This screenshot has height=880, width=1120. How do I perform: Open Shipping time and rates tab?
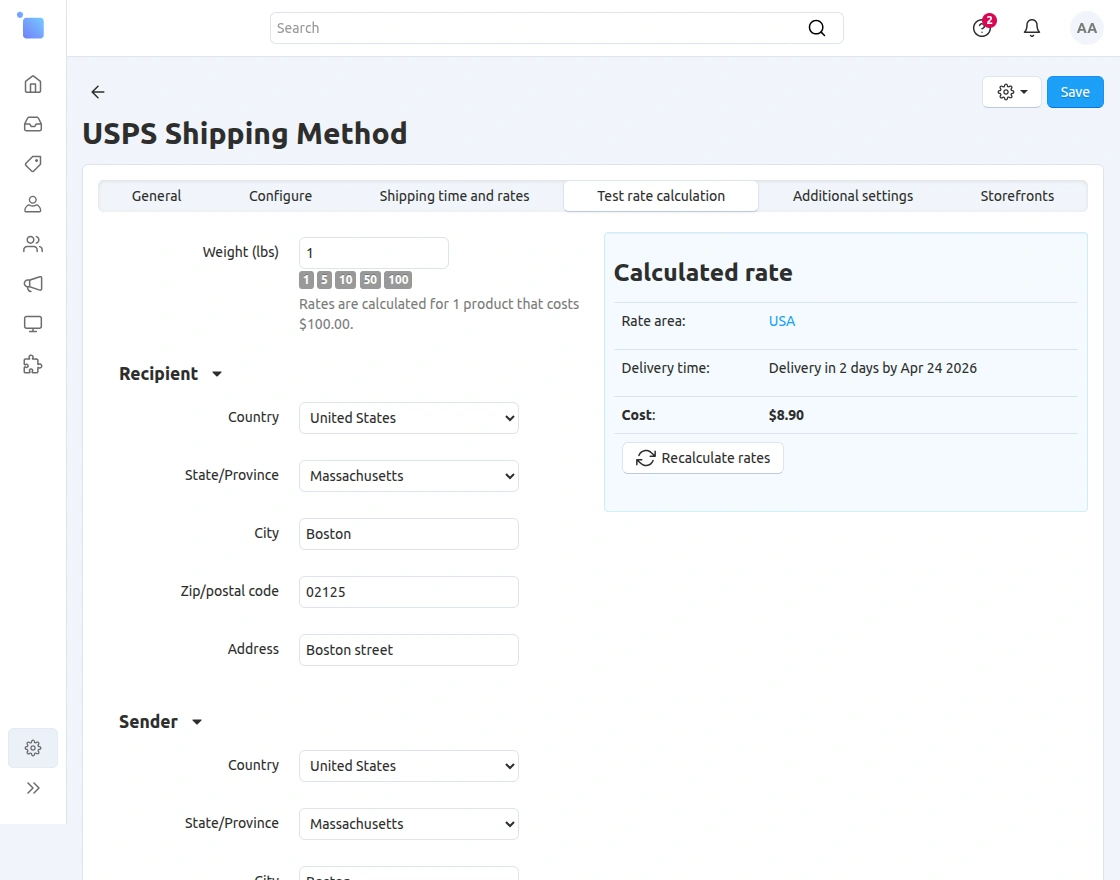click(454, 196)
